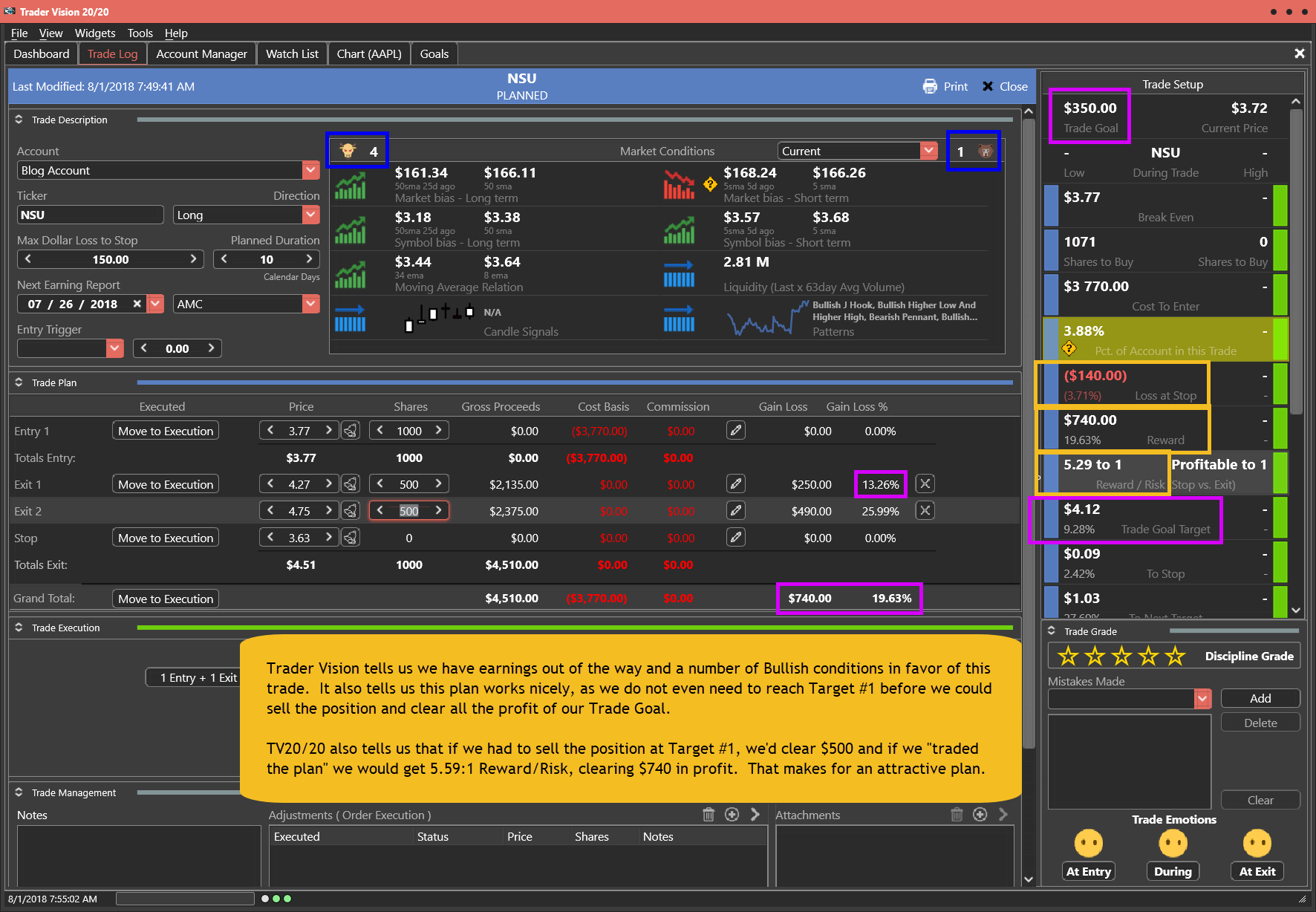Open the Market Conditions Current dropdown

[x=928, y=151]
